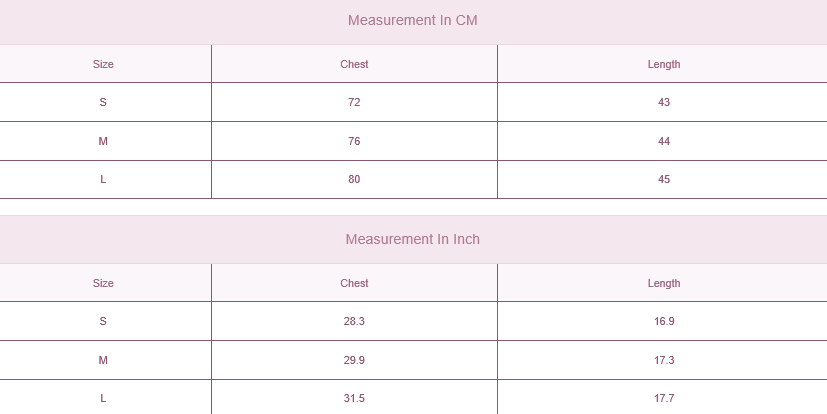Click the 28.3 inch chest cell

[x=354, y=322]
